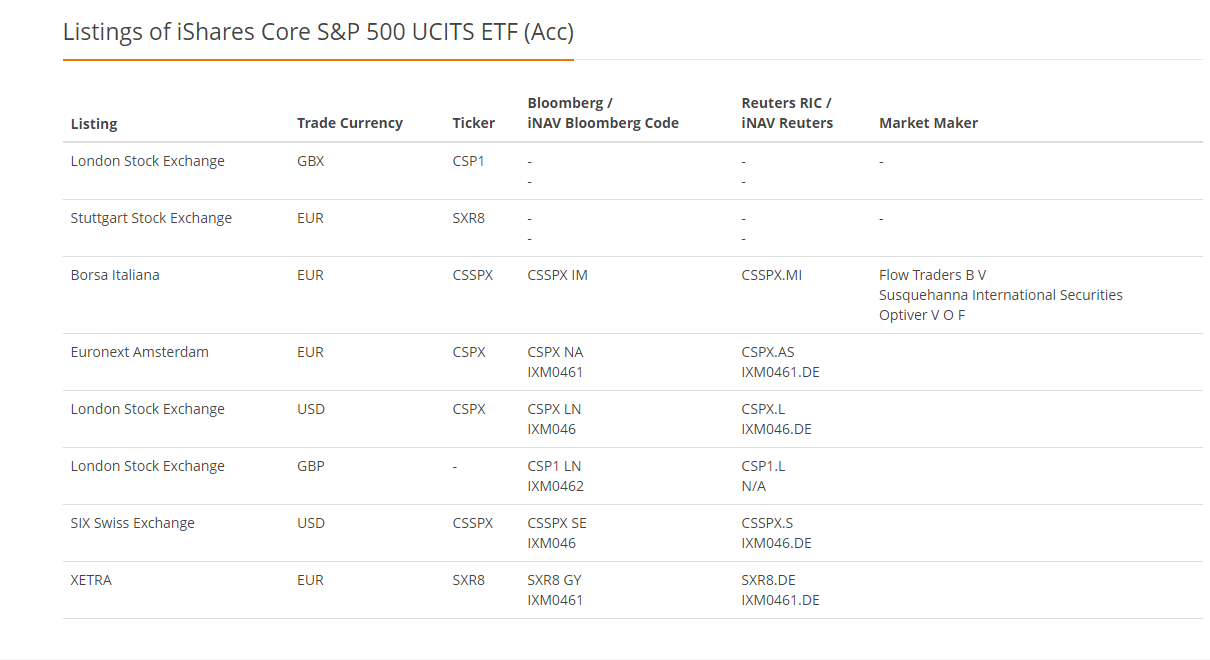Select the XETRA listing row
This screenshot has height=660, width=1210.
[91, 580]
